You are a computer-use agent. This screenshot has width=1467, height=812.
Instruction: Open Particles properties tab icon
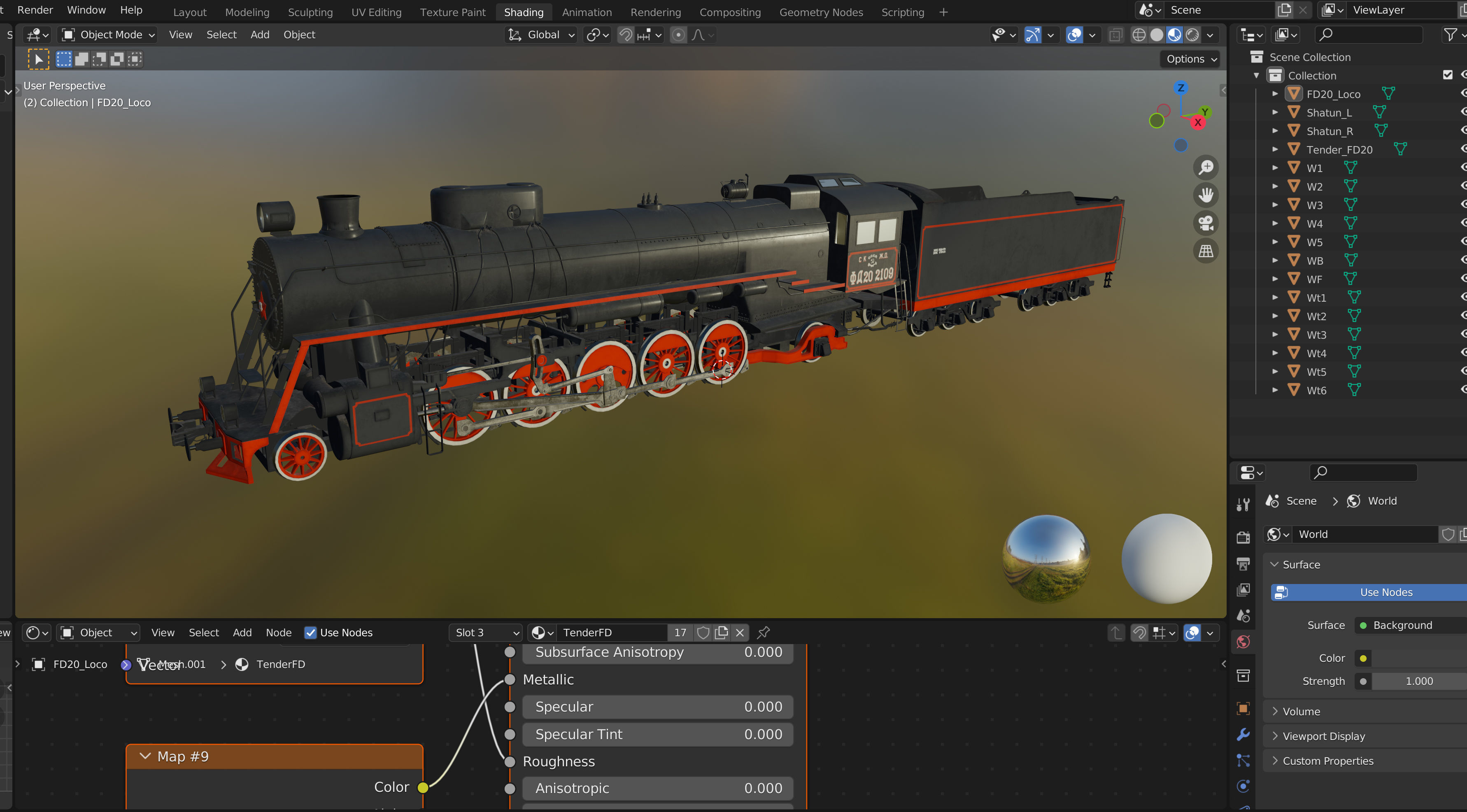click(1243, 760)
